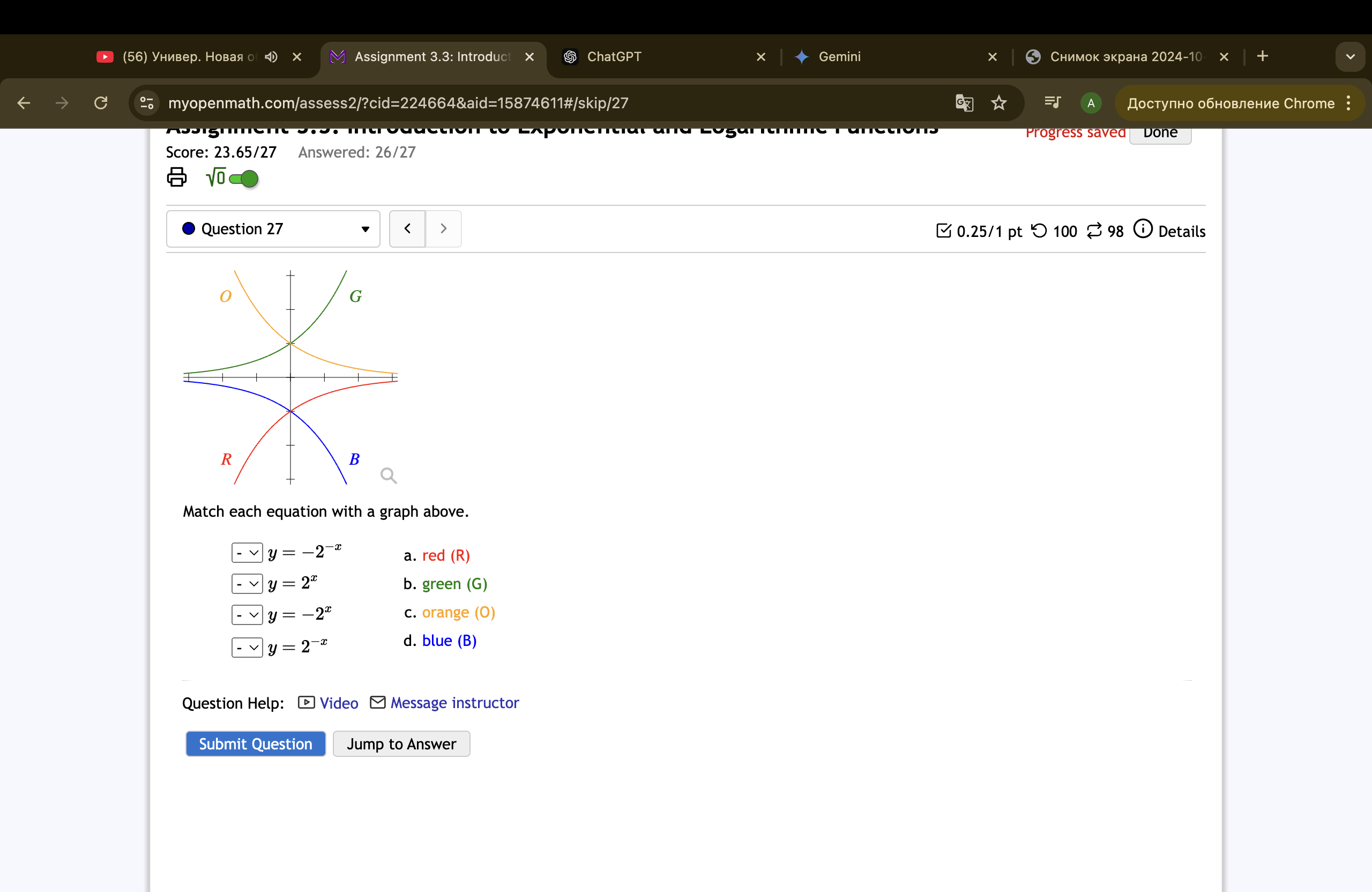1372x892 pixels.
Task: Bookmark this page with the star
Action: point(999,103)
